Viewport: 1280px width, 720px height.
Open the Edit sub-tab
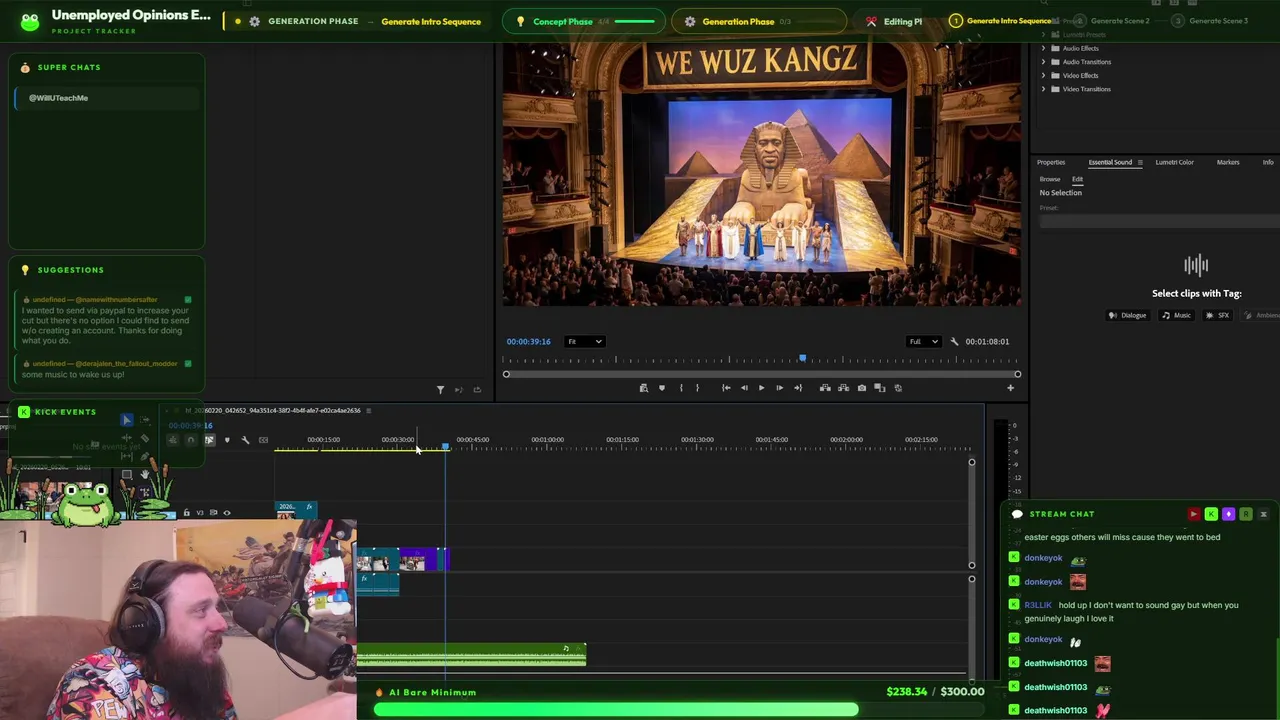[x=1077, y=179]
